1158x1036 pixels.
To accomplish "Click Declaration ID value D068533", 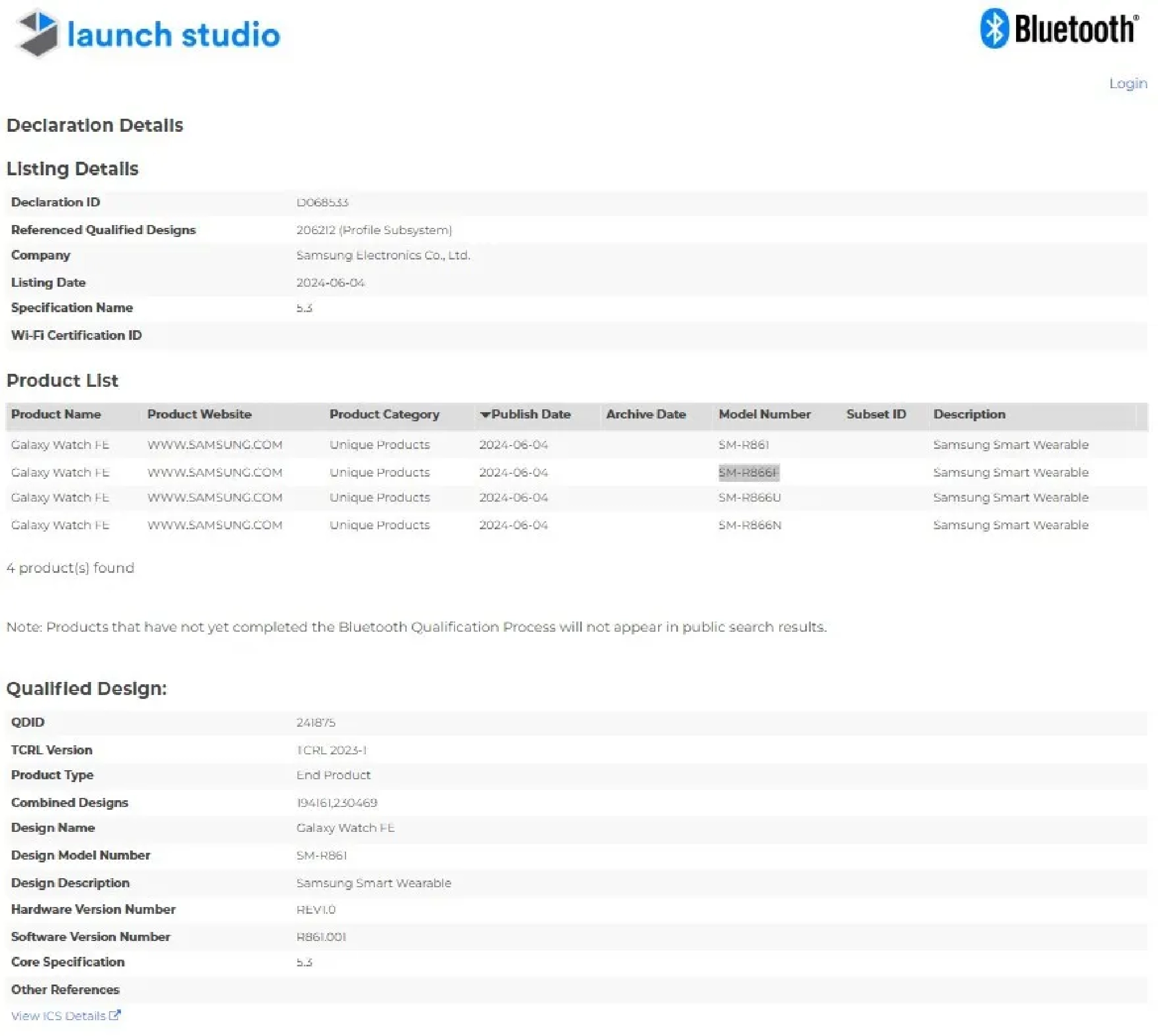I will (x=322, y=202).
